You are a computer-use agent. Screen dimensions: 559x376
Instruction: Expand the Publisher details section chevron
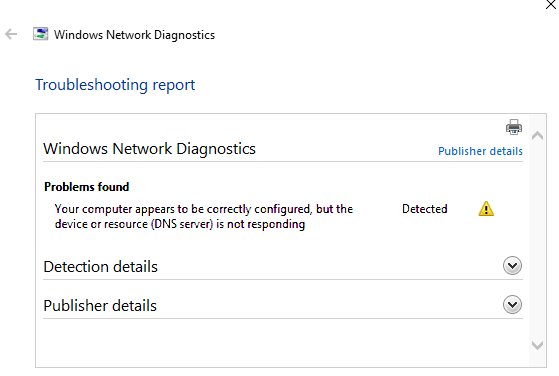[512, 305]
